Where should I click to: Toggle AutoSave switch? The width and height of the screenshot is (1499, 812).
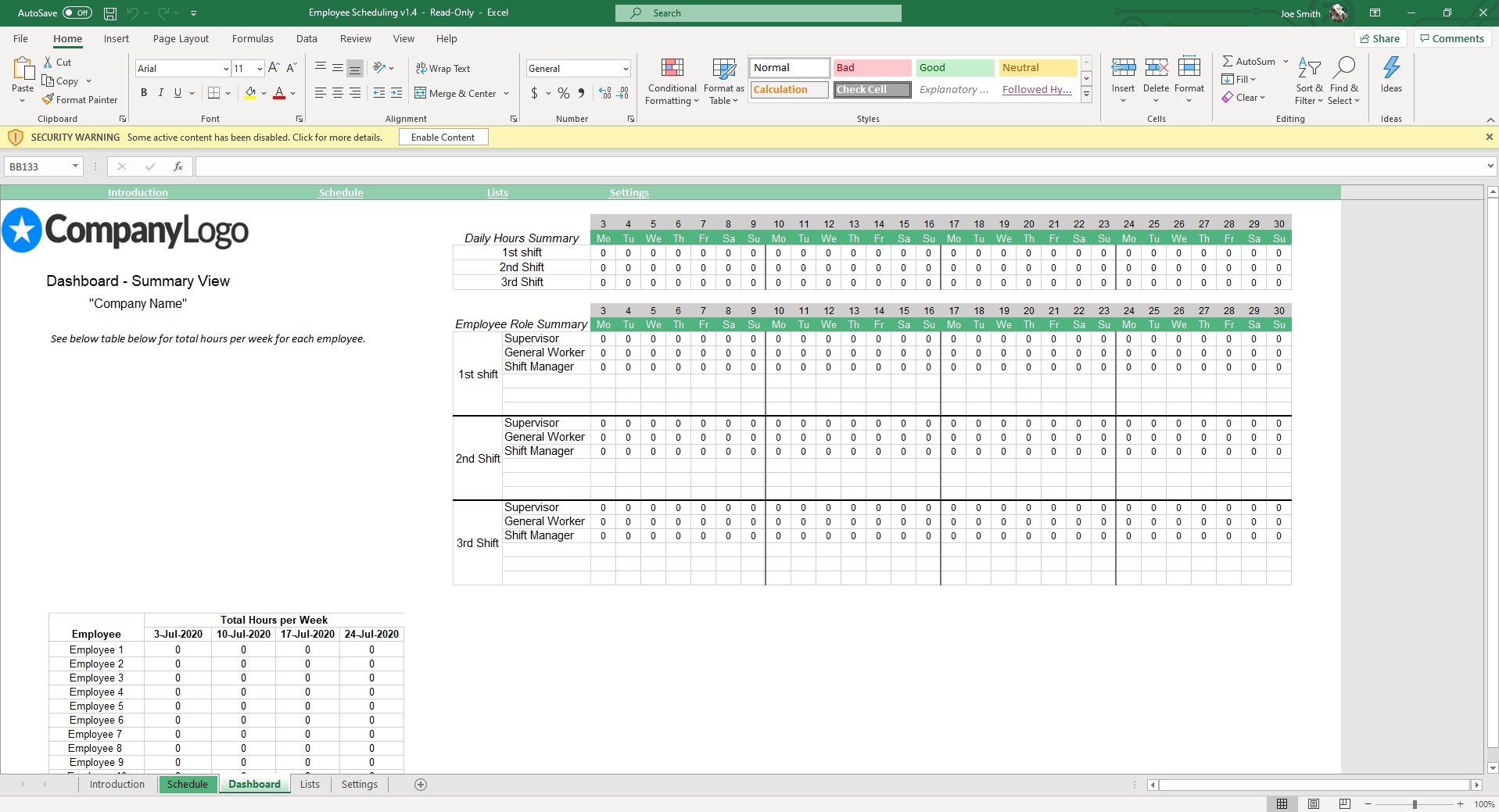[77, 13]
